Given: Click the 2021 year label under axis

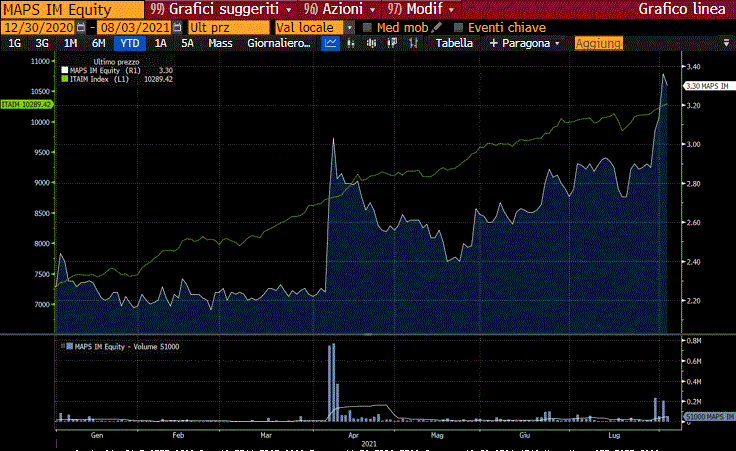Looking at the screenshot, I should coord(369,443).
